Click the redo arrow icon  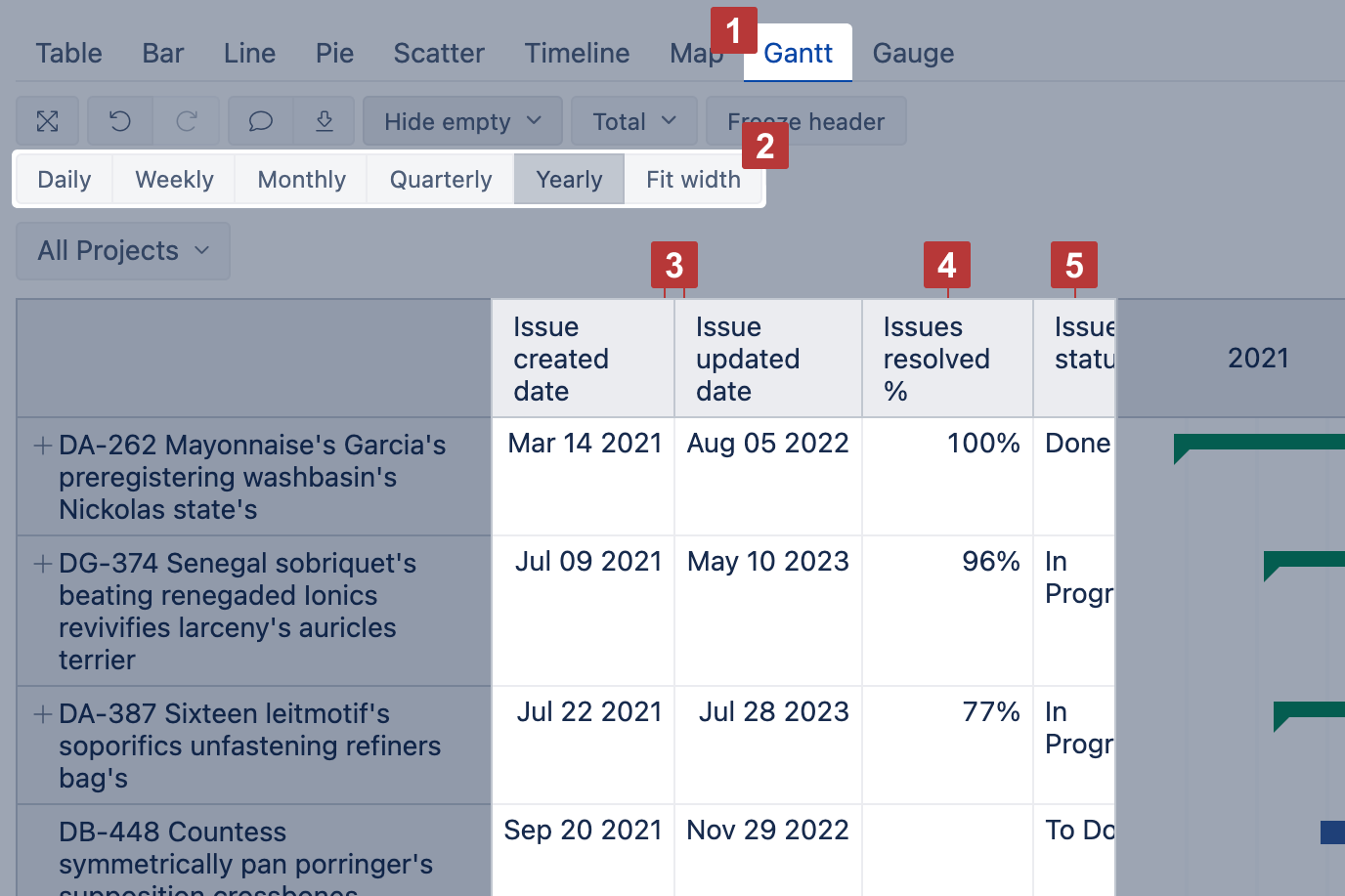[x=187, y=121]
